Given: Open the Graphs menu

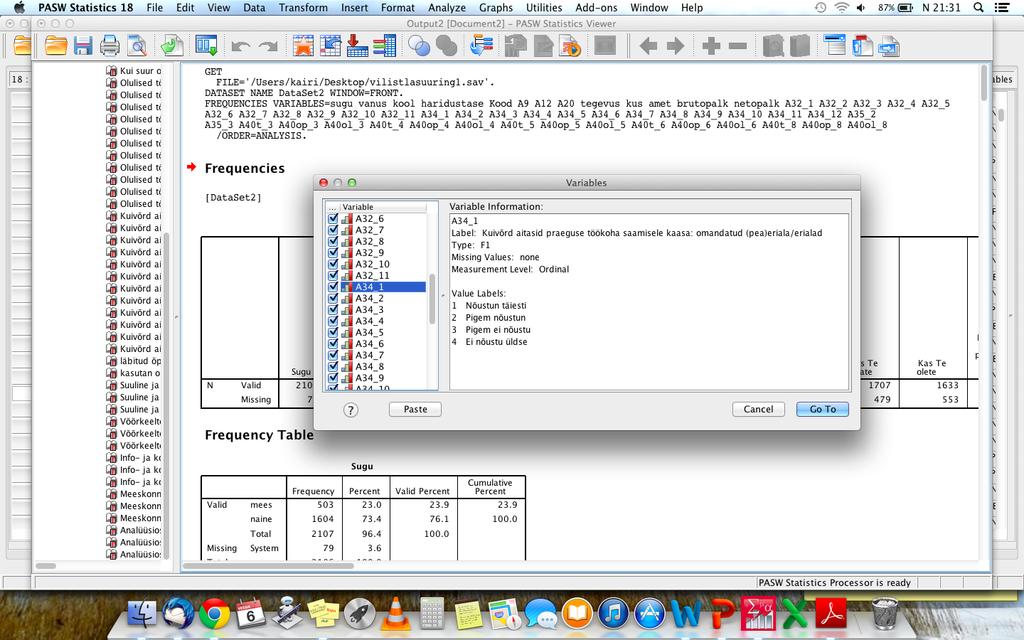Looking at the screenshot, I should tap(496, 8).
